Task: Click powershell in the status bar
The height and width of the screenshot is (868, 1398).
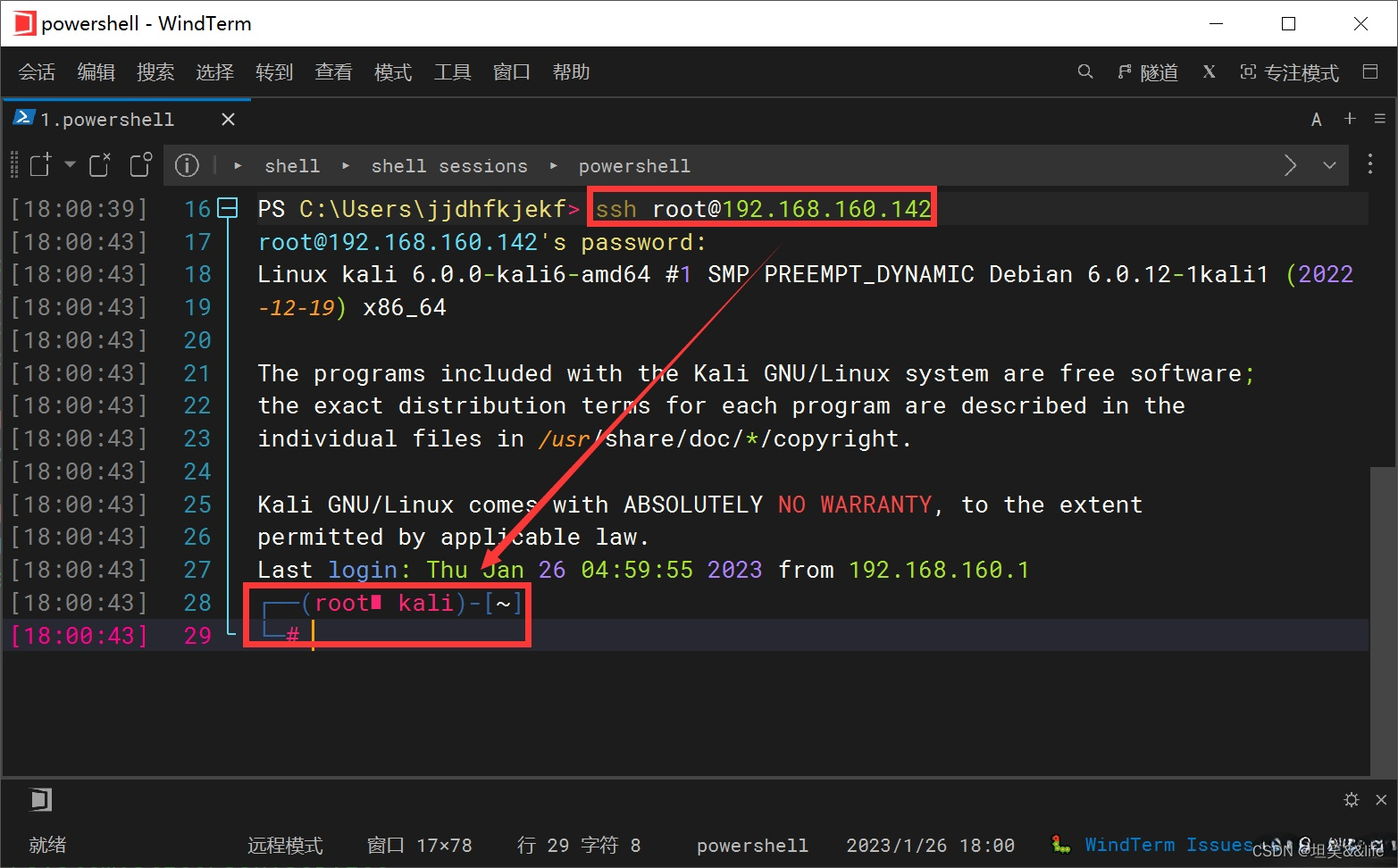Action: pyautogui.click(x=752, y=845)
